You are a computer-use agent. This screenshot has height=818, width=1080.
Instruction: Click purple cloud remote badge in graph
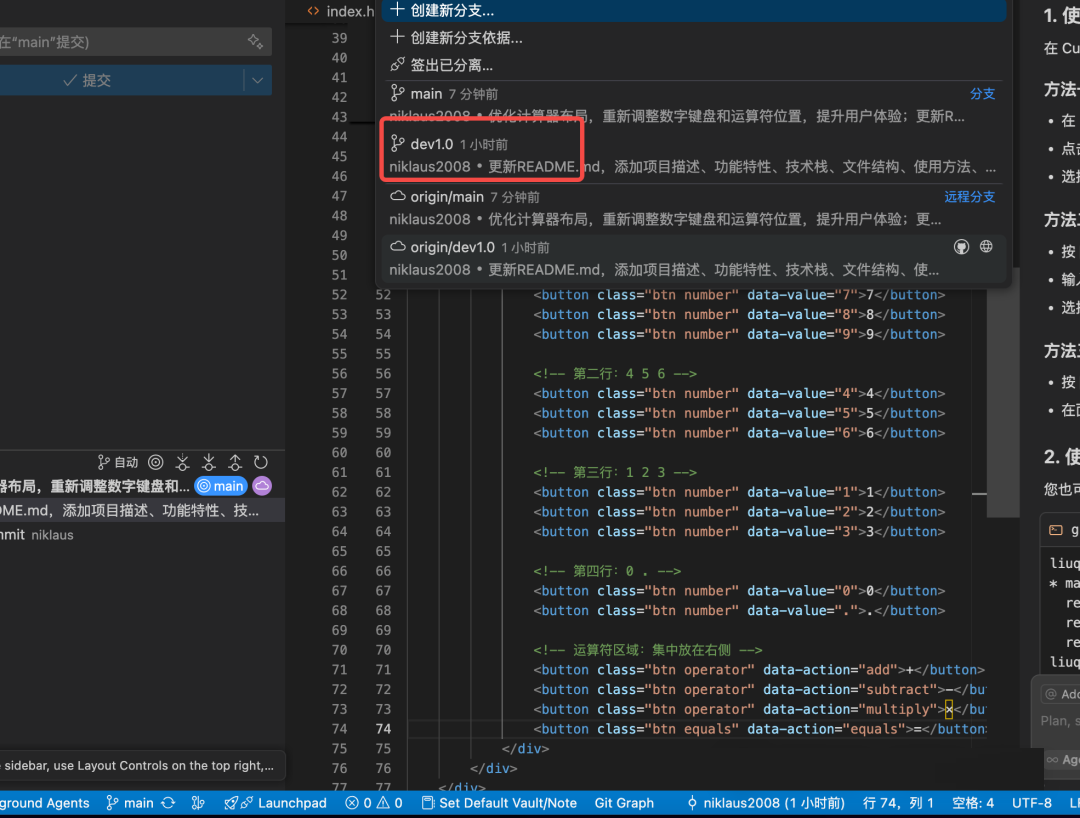[x=262, y=486]
